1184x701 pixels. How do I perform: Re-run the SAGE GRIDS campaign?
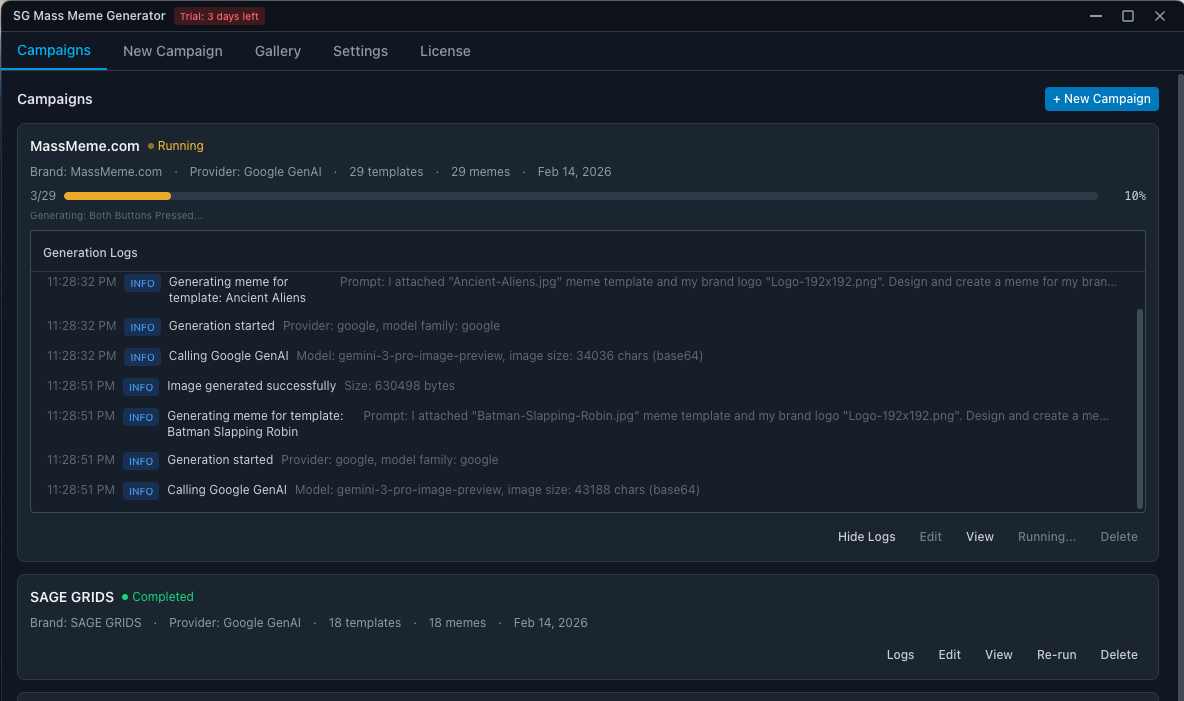1056,654
